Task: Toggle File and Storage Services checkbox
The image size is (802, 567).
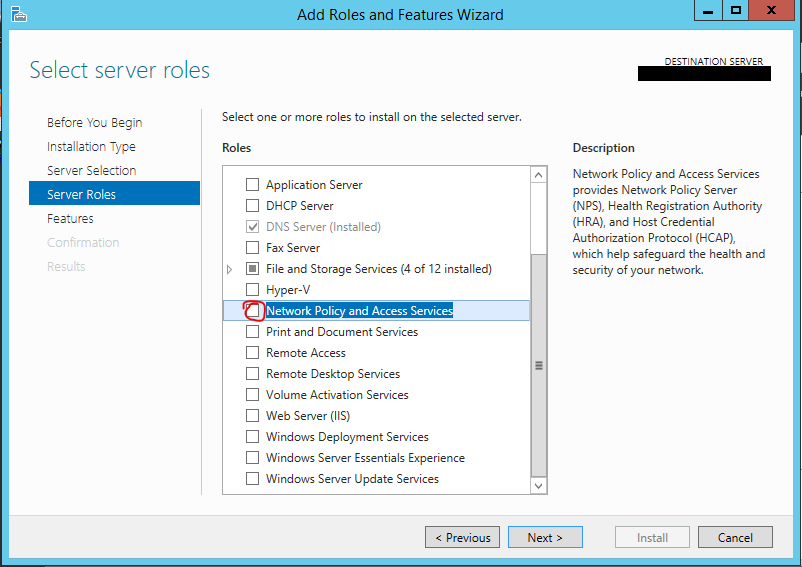Action: point(253,268)
